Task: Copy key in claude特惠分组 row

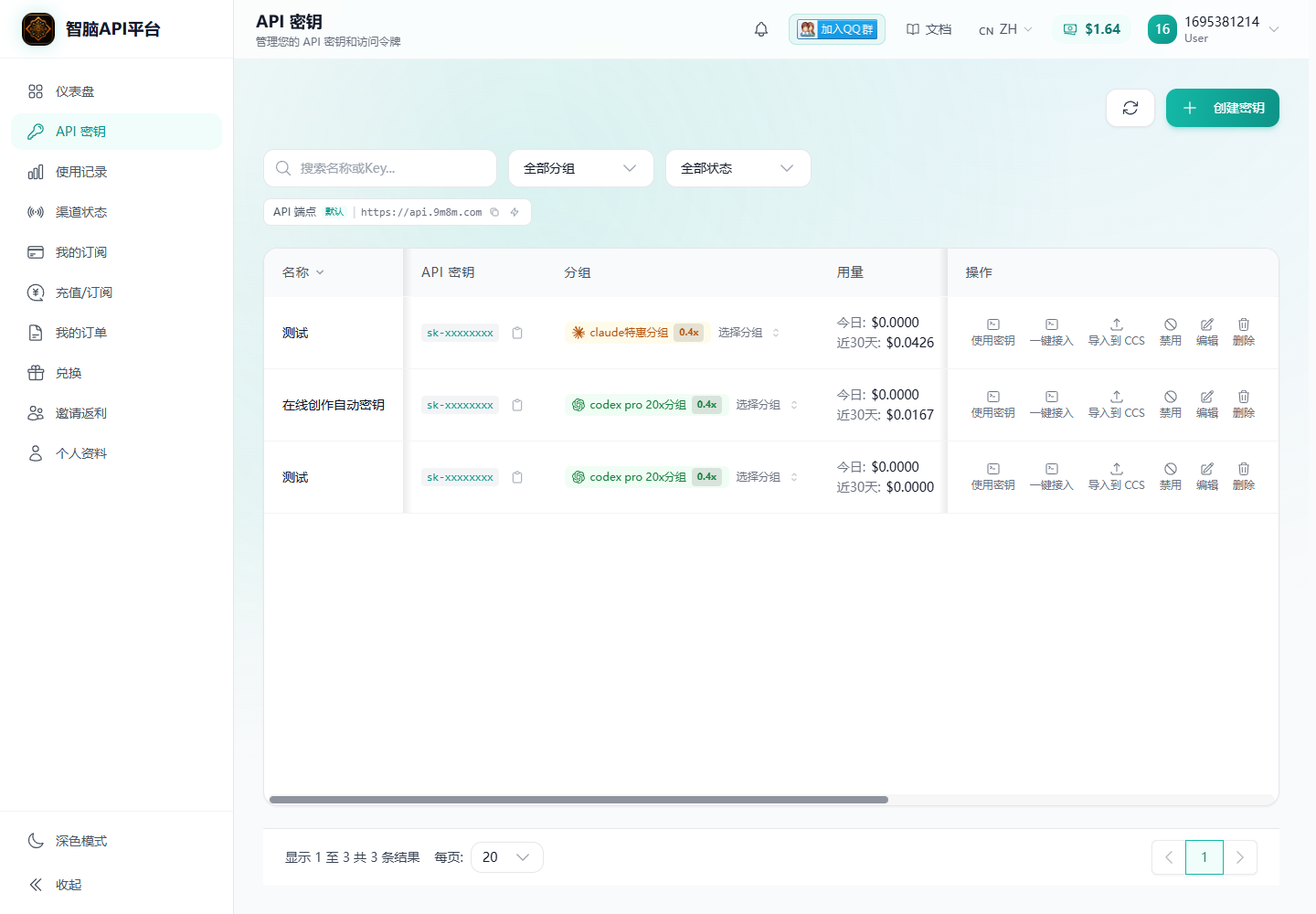Action: 517,333
